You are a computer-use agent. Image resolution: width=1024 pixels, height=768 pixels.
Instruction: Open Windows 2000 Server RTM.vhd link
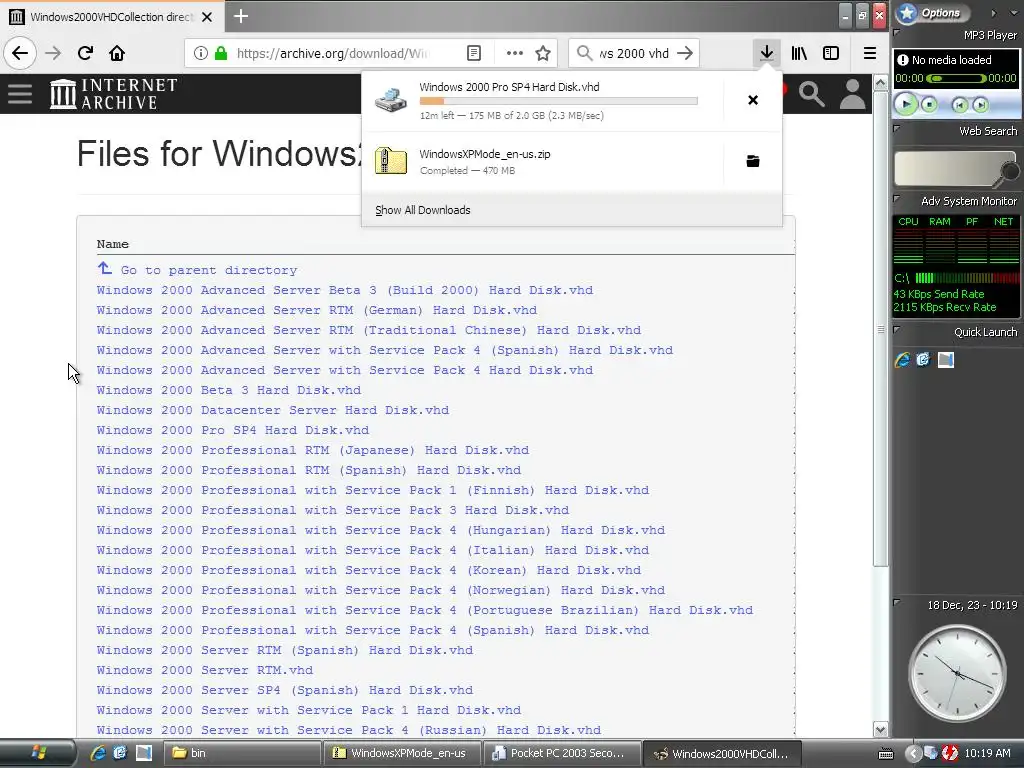pos(205,670)
